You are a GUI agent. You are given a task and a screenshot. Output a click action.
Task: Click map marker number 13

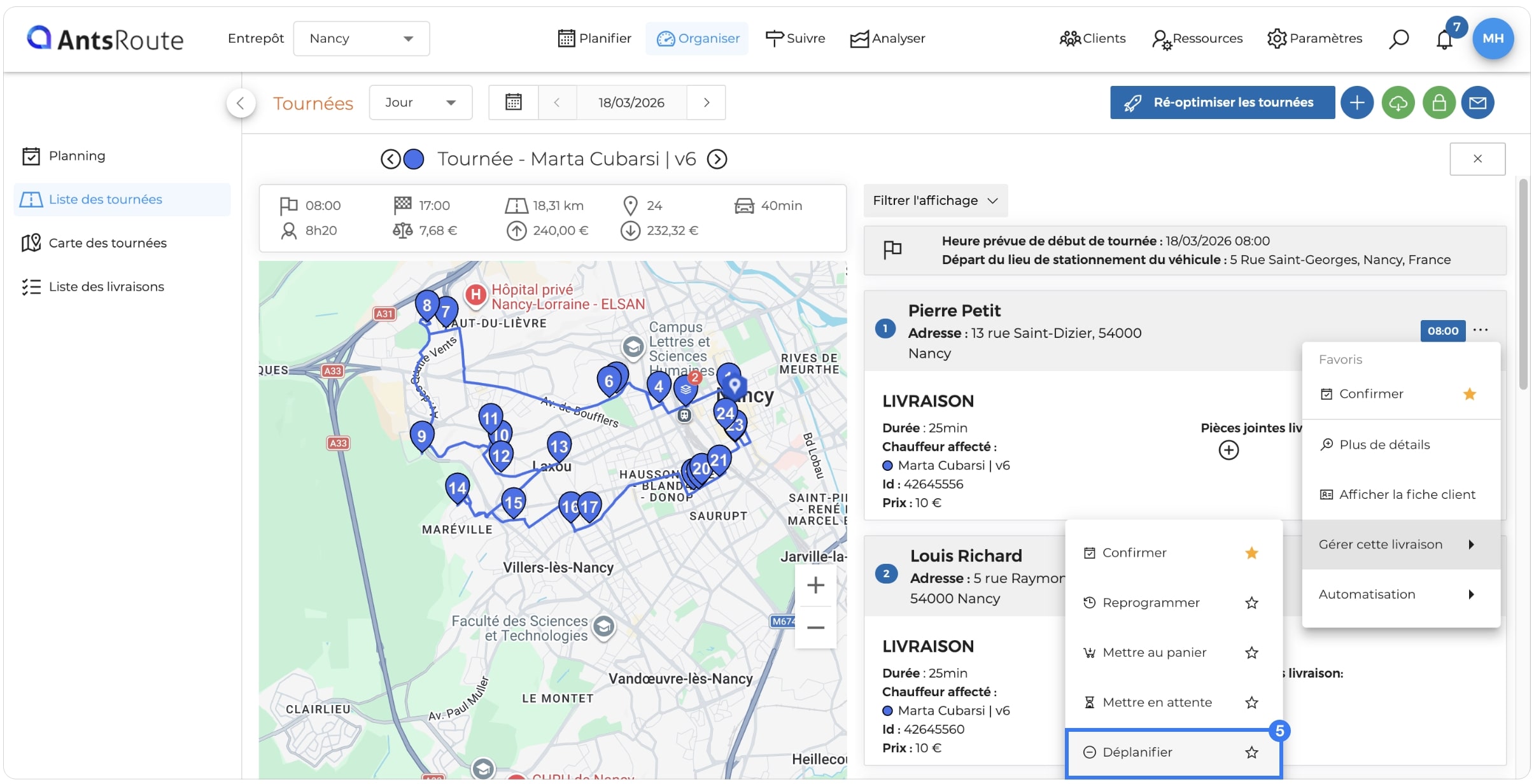(559, 447)
